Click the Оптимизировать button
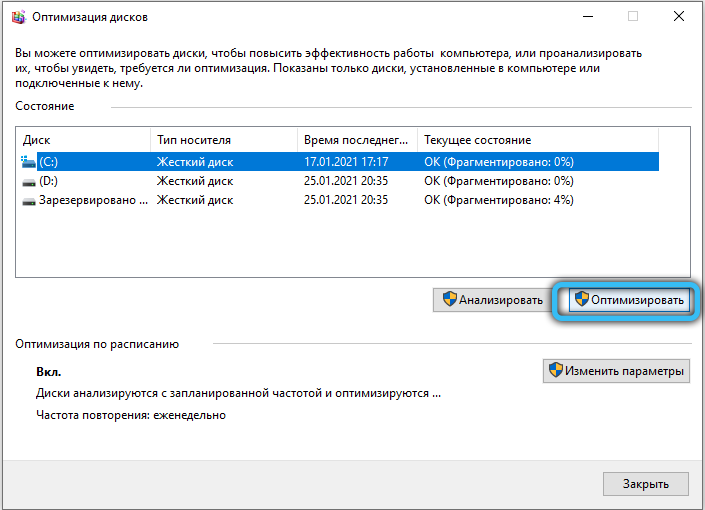Image resolution: width=705 pixels, height=510 pixels. [629, 300]
